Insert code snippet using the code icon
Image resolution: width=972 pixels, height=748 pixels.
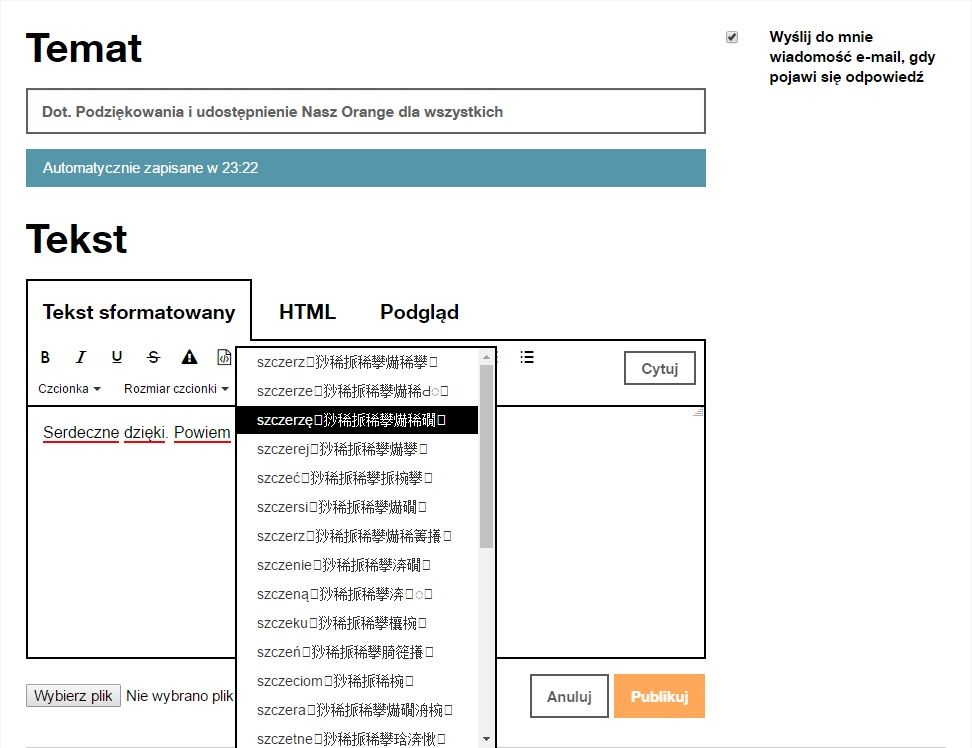point(224,357)
